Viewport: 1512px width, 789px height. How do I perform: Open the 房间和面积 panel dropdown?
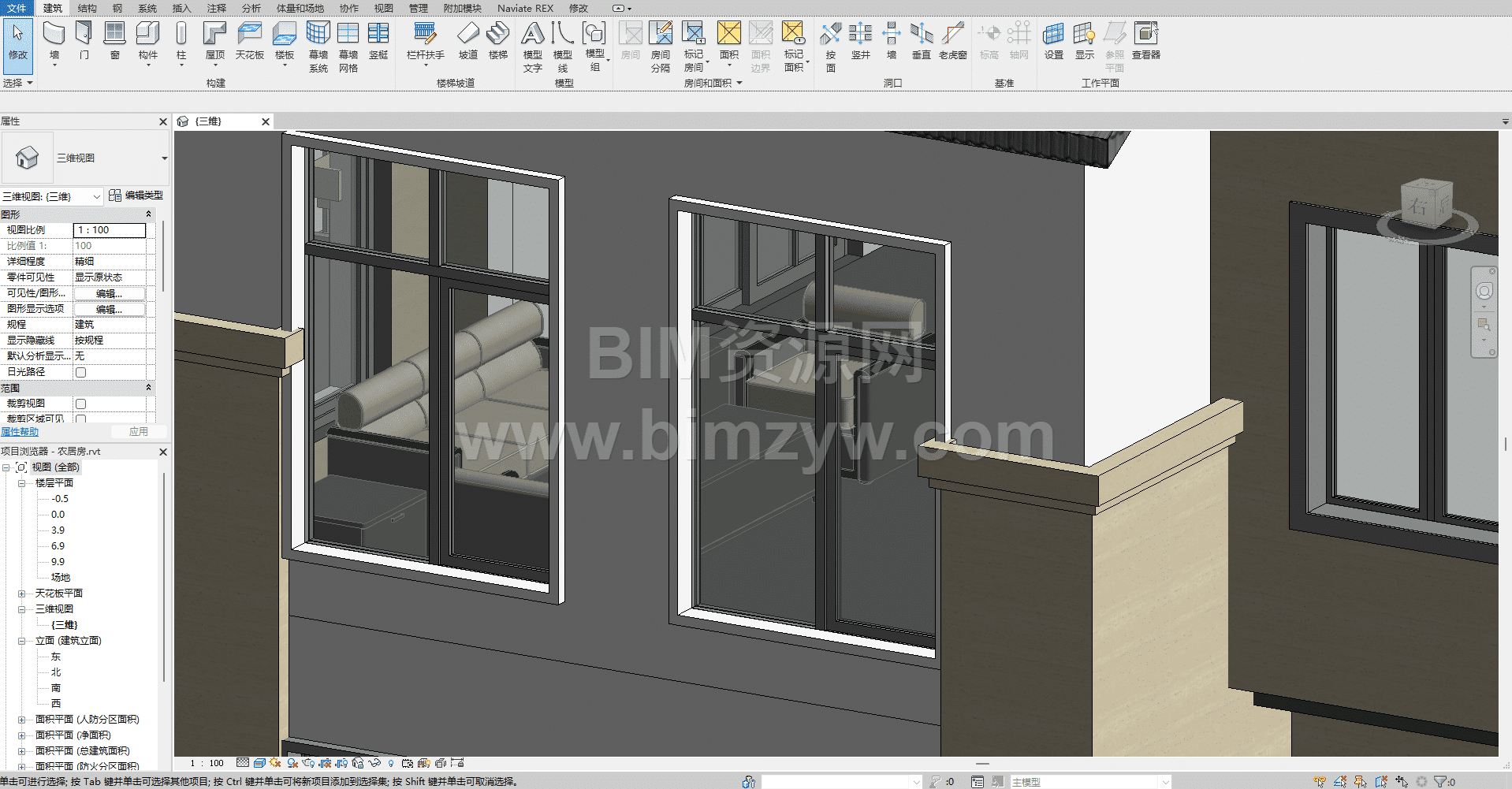(x=713, y=83)
